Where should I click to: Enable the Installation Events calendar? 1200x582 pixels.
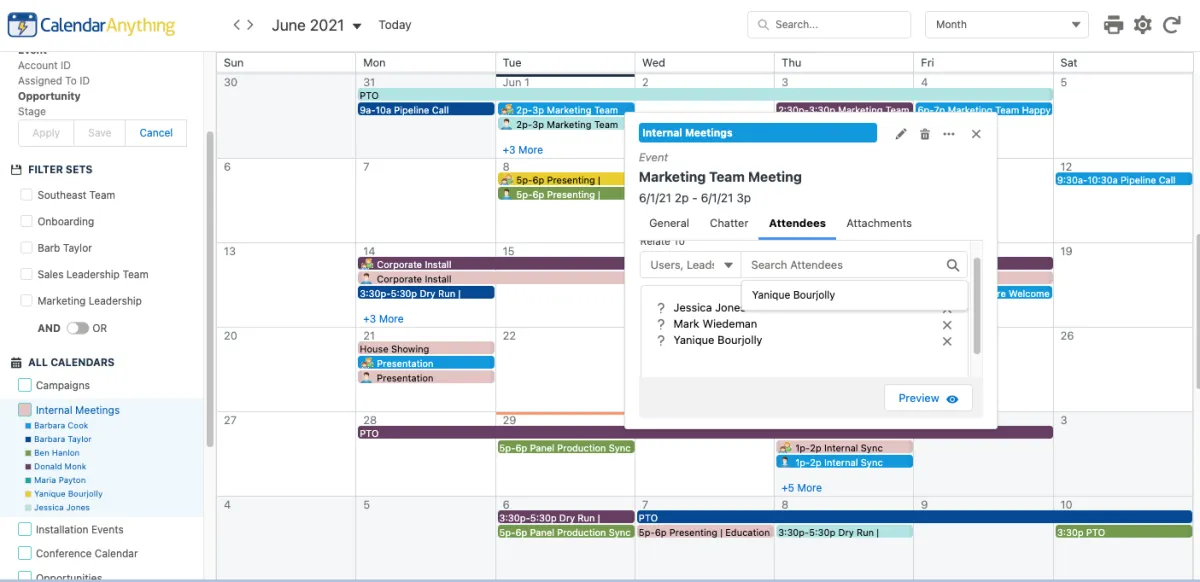[x=25, y=529]
